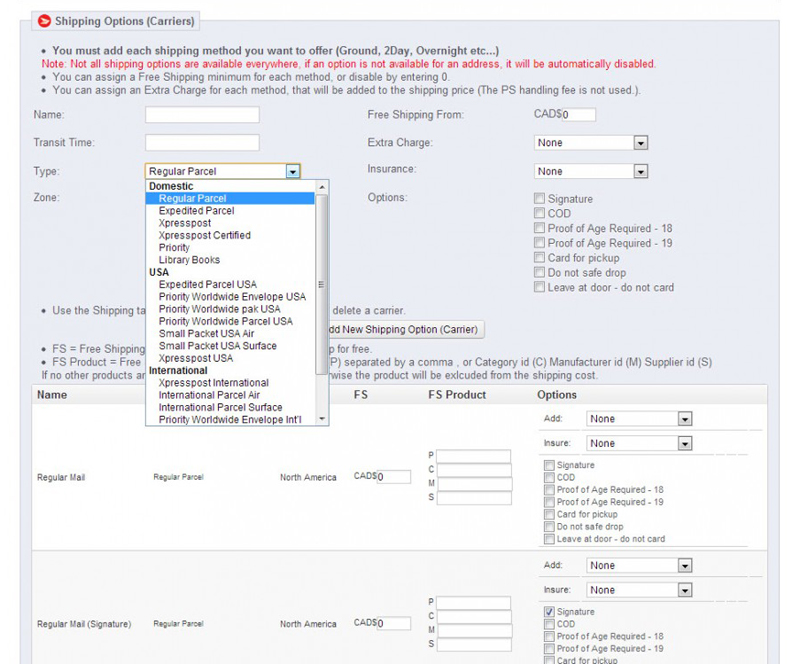Enable the top COD checkbox

click(539, 213)
